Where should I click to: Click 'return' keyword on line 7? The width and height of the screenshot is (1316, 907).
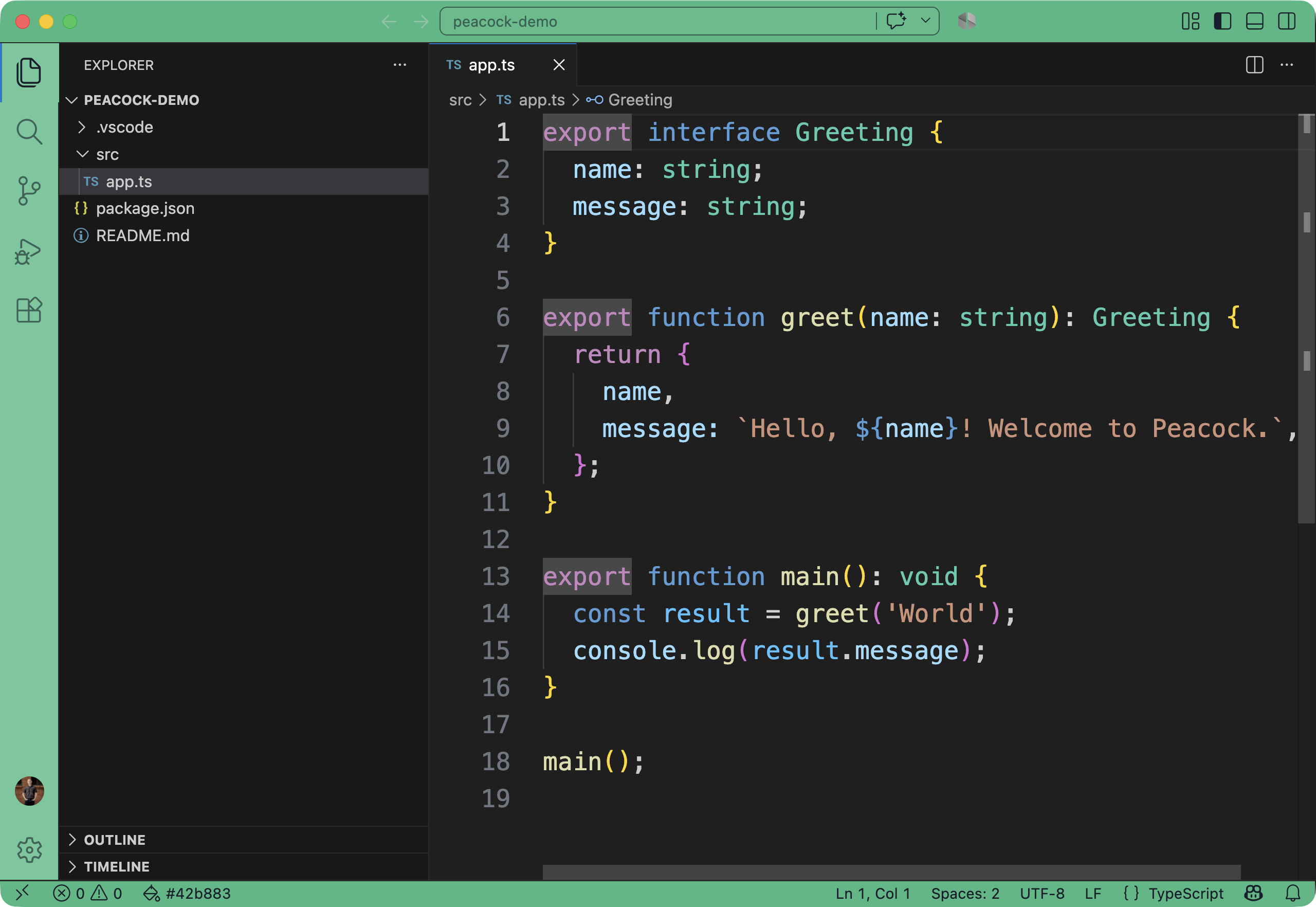pyautogui.click(x=617, y=354)
